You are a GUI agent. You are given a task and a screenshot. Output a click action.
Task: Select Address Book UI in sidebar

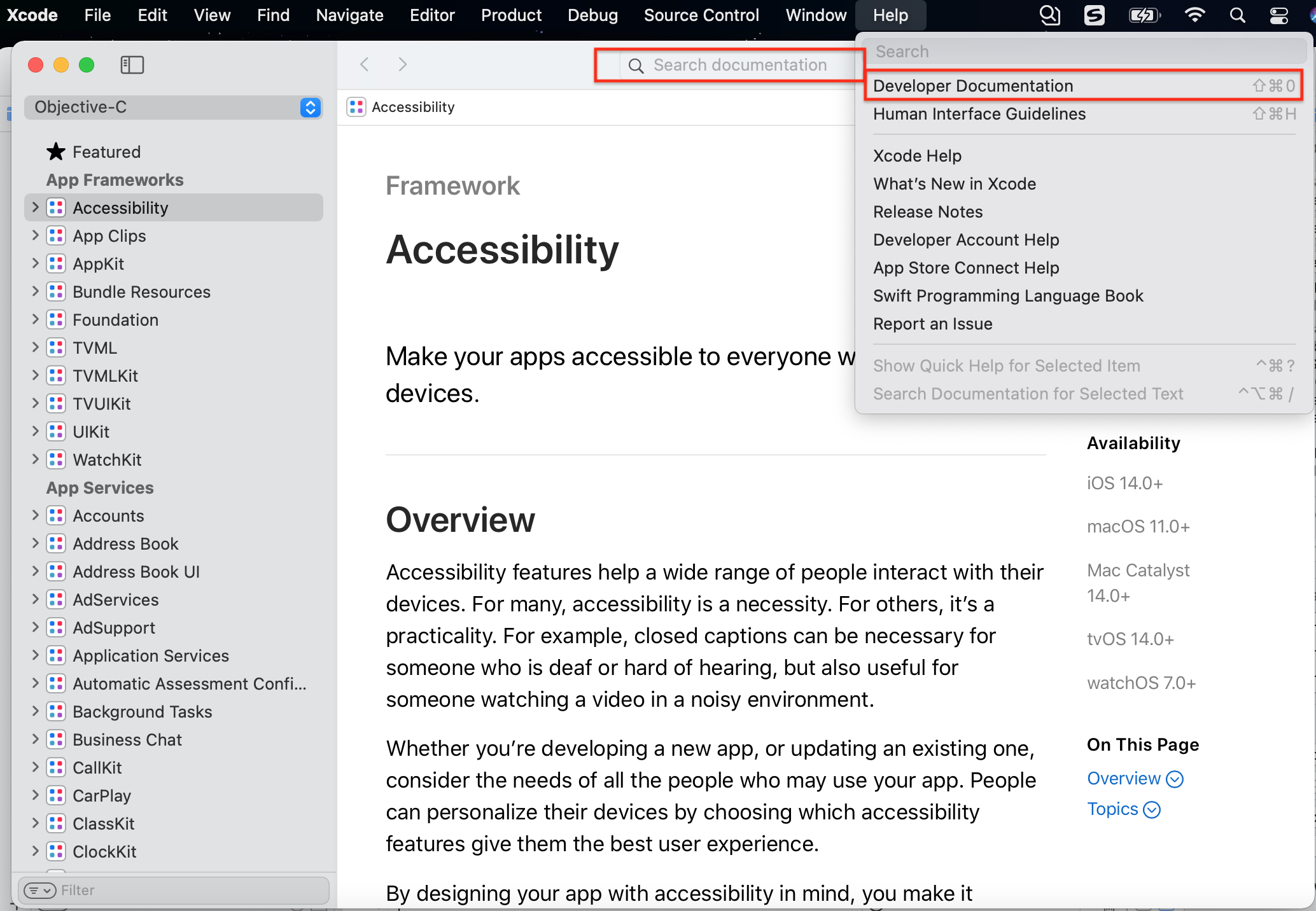[x=174, y=572]
